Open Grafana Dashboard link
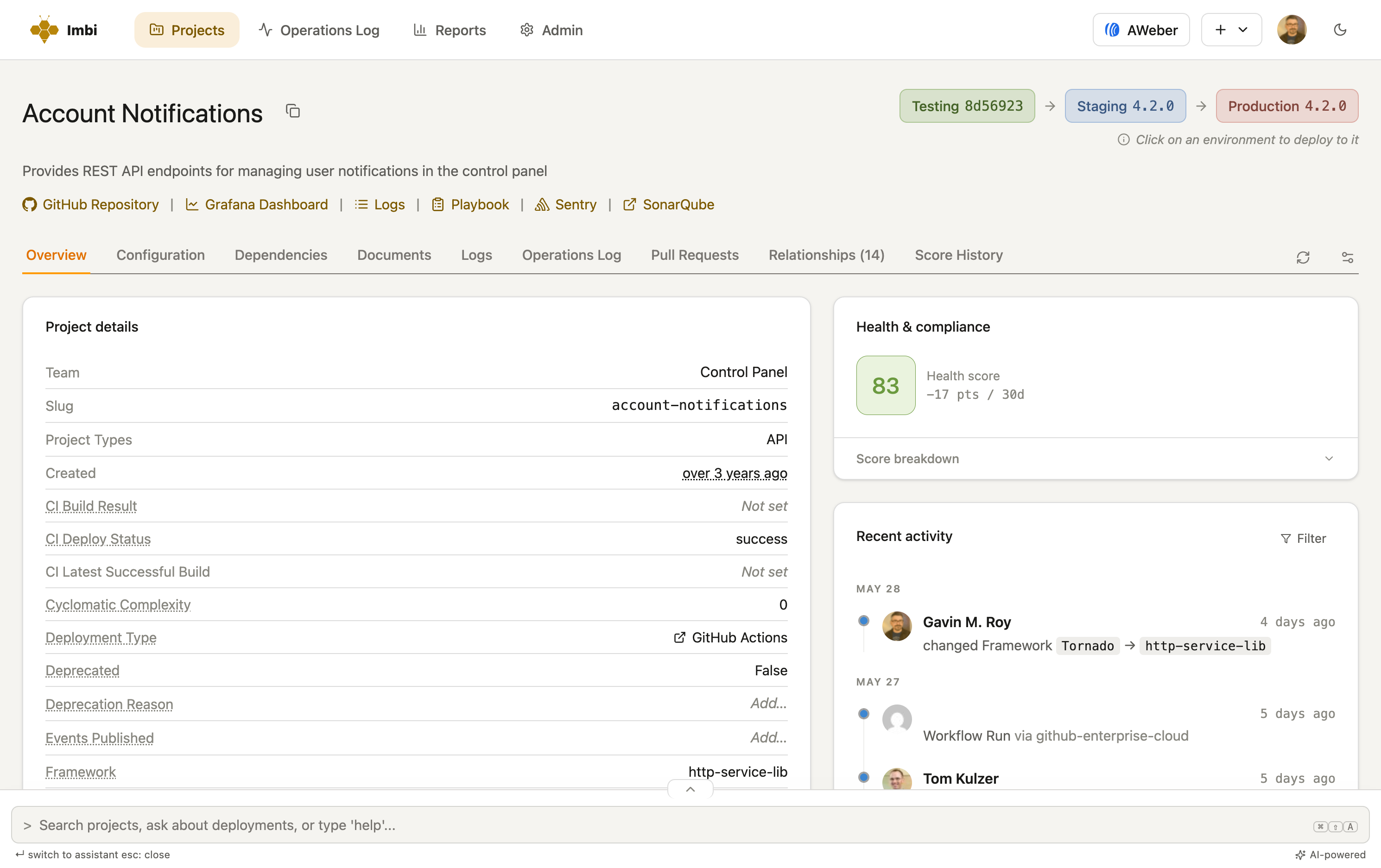1381x868 pixels. point(256,204)
